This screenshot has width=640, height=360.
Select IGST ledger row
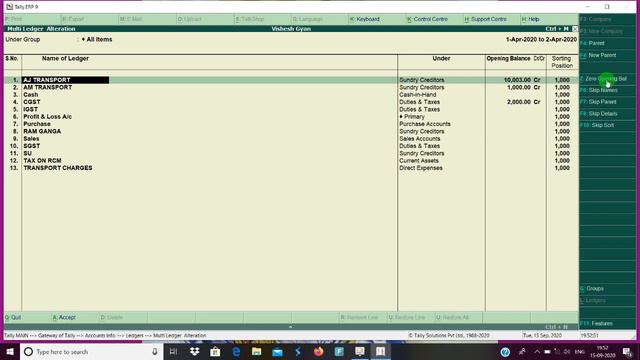31,109
